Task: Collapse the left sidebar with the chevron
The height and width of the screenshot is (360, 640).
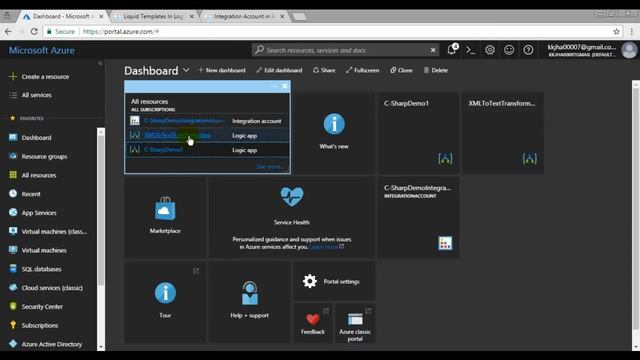Action: 100,63
